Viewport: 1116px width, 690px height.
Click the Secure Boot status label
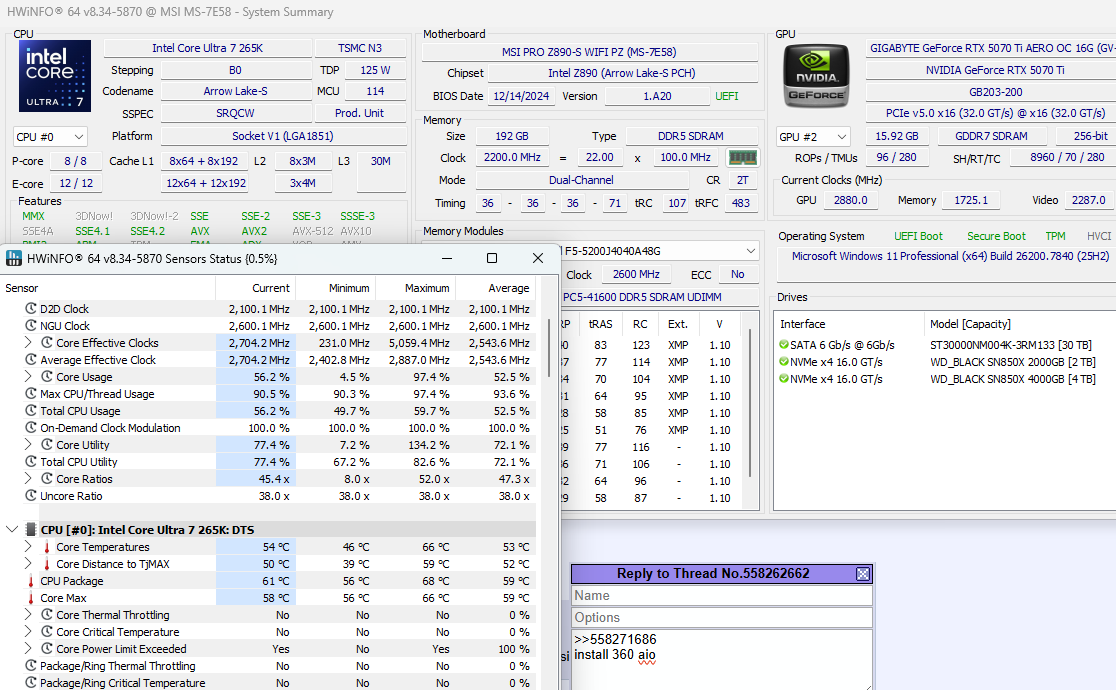click(x=996, y=236)
